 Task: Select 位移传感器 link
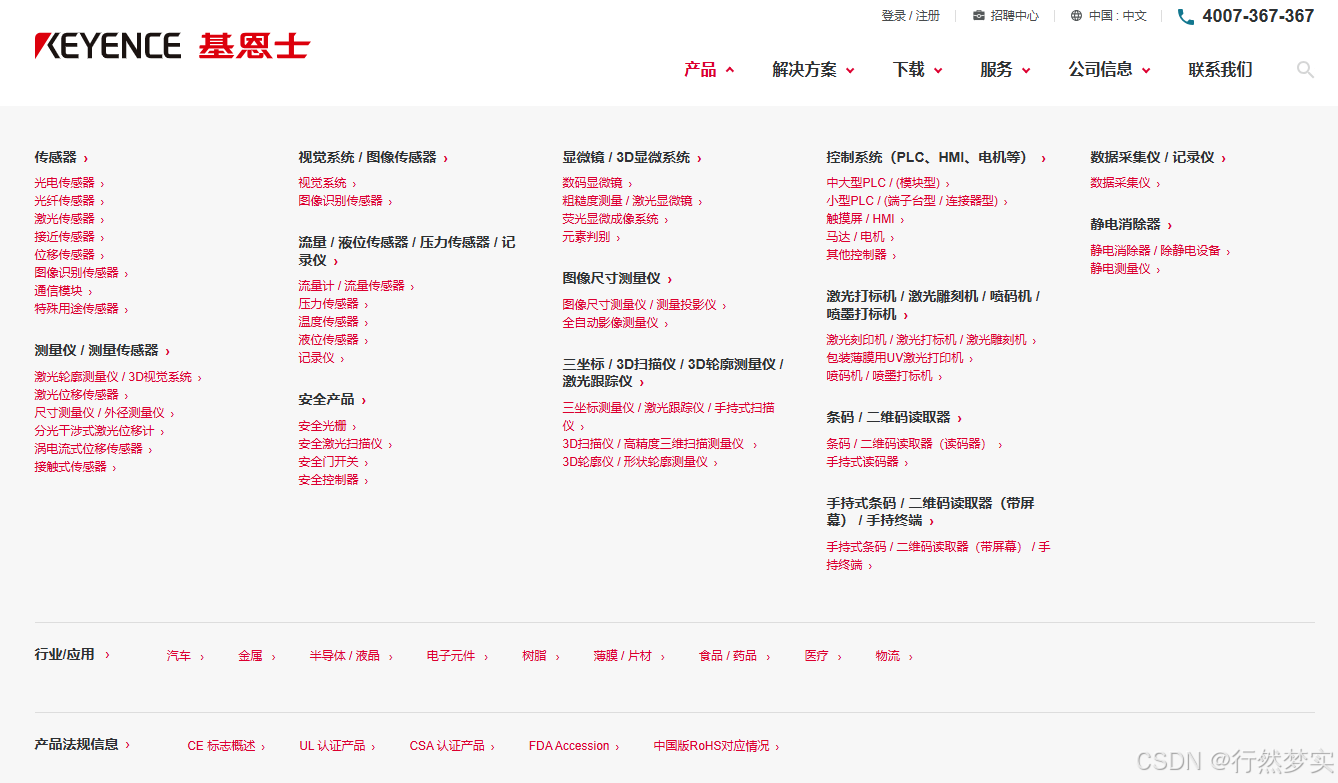coord(69,255)
